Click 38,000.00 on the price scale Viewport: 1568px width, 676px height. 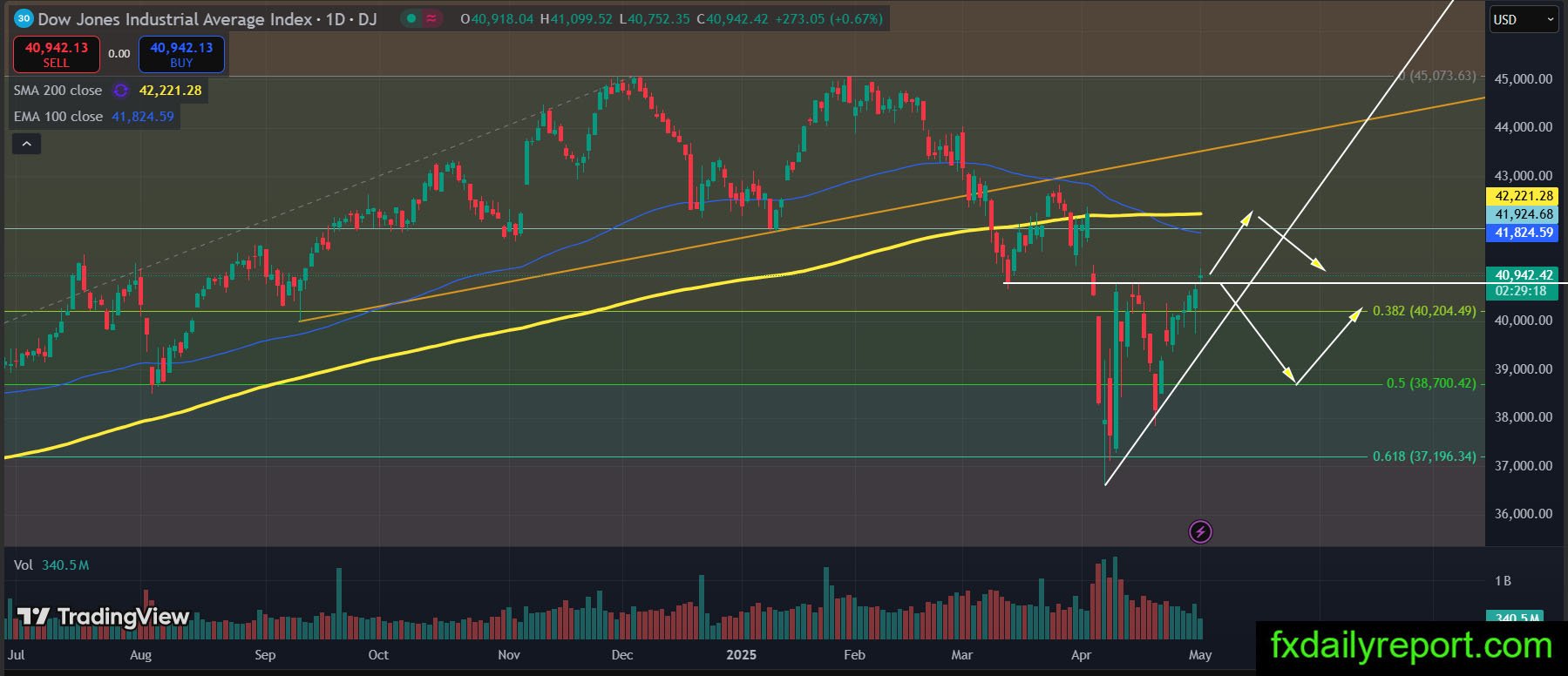(x=1524, y=417)
